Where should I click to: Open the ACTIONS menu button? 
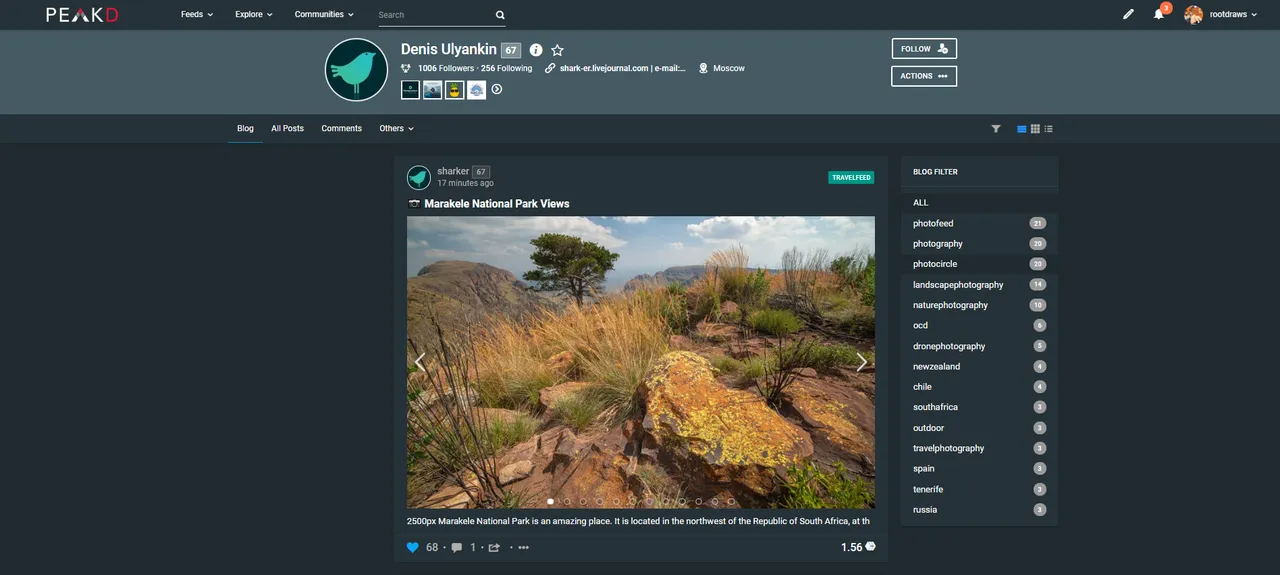pos(924,76)
